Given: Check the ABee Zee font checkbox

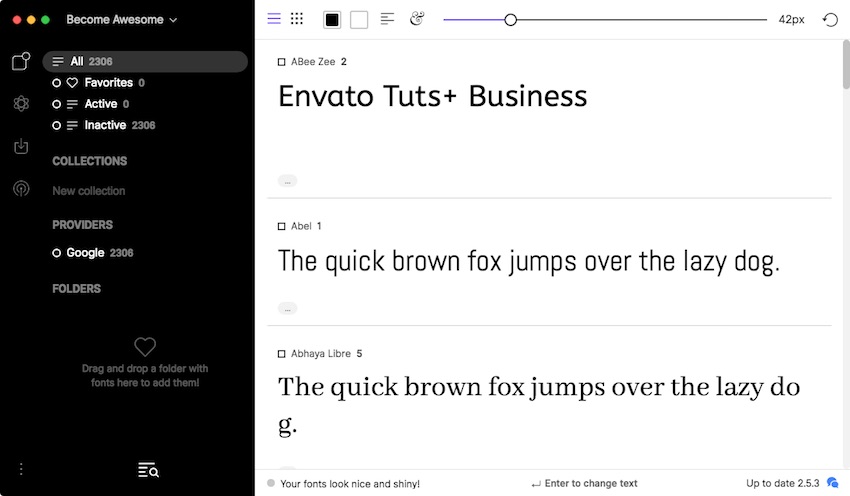Looking at the screenshot, I should (281, 62).
